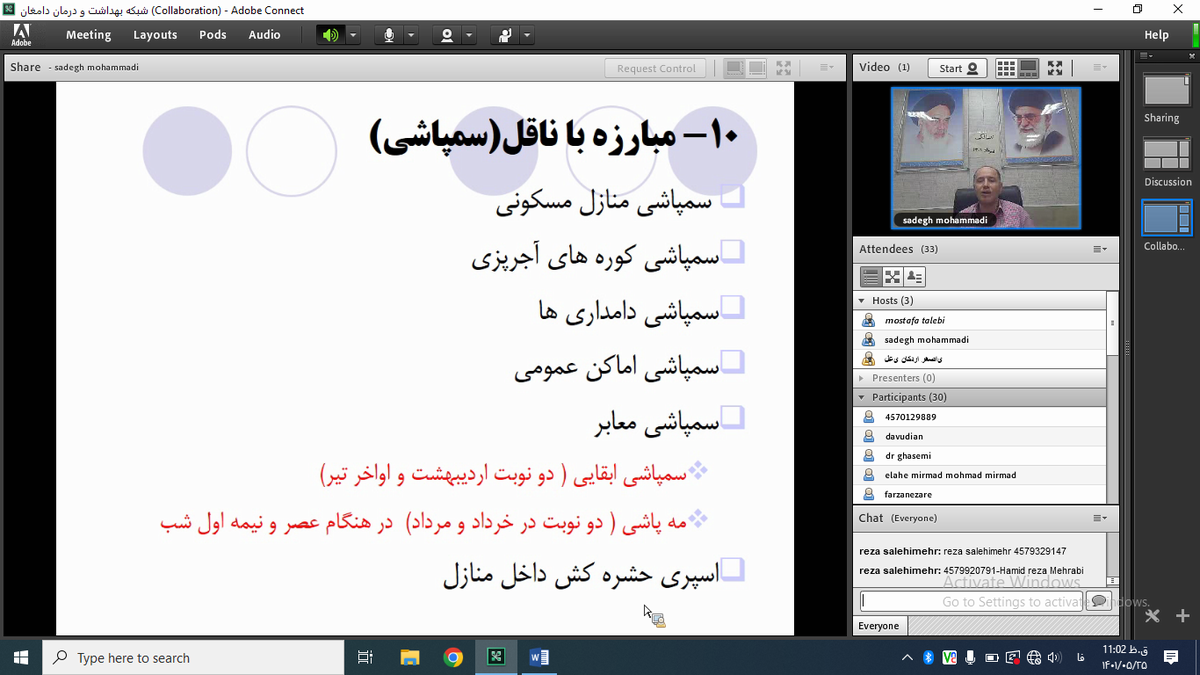Click in the chat message input field
This screenshot has width=1200, height=675.
970,601
